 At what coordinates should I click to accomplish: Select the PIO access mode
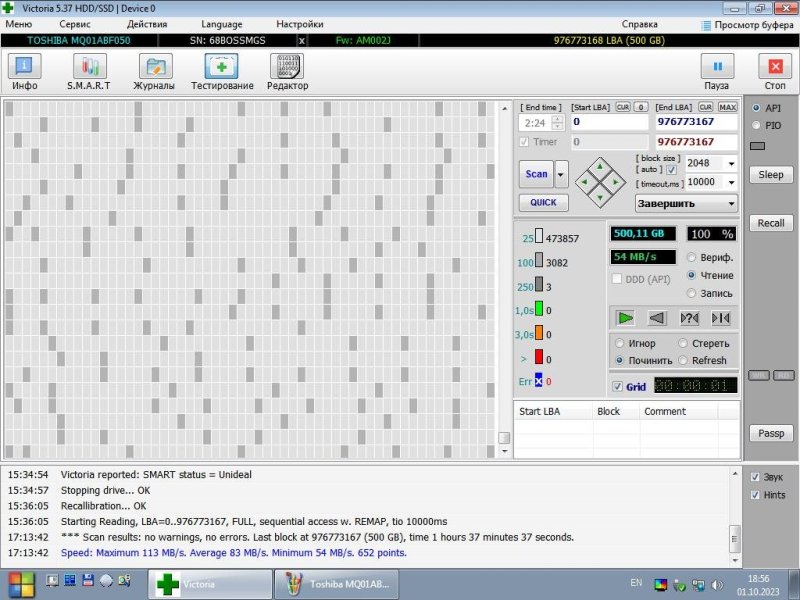click(x=757, y=125)
